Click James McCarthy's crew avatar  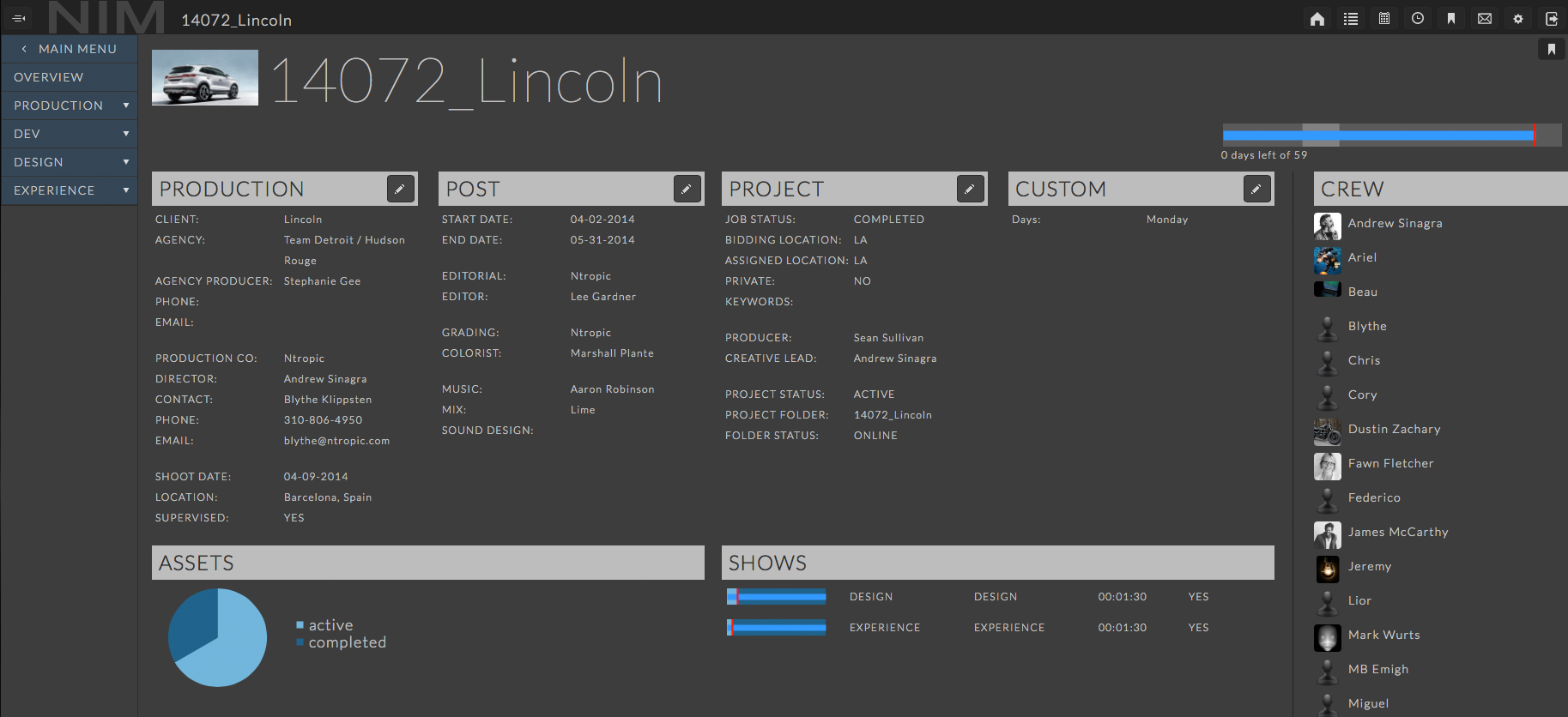[1328, 535]
